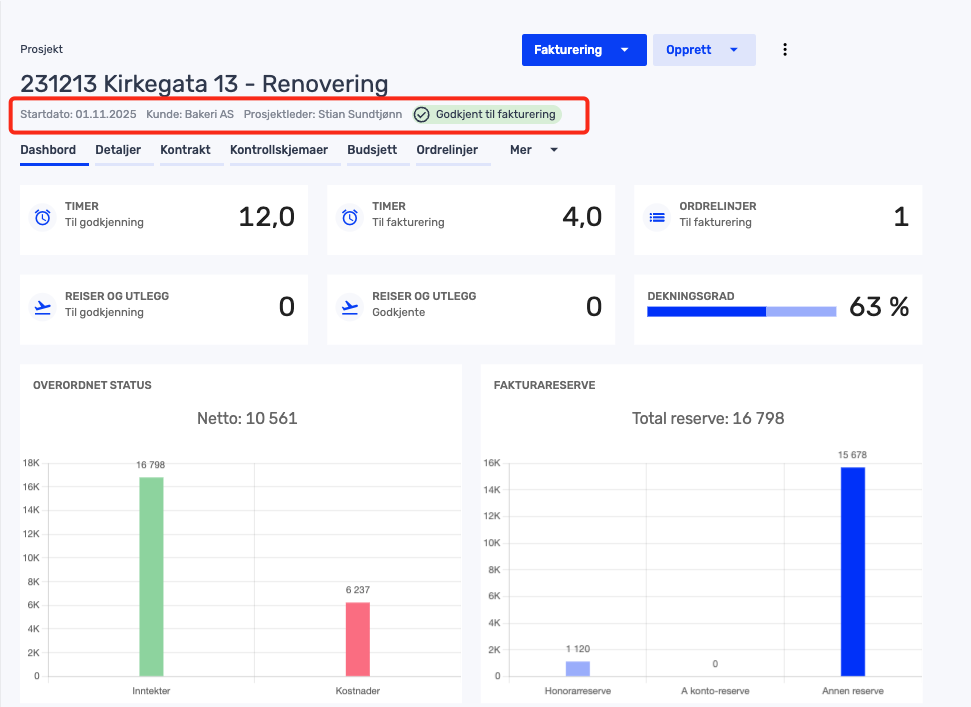
Task: Select the Kontrollskjemaer tab
Action: (278, 149)
